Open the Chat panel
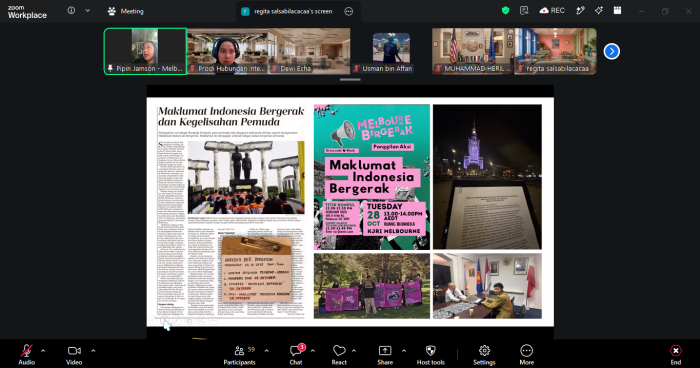Viewport: 700px width, 368px height. tap(296, 355)
